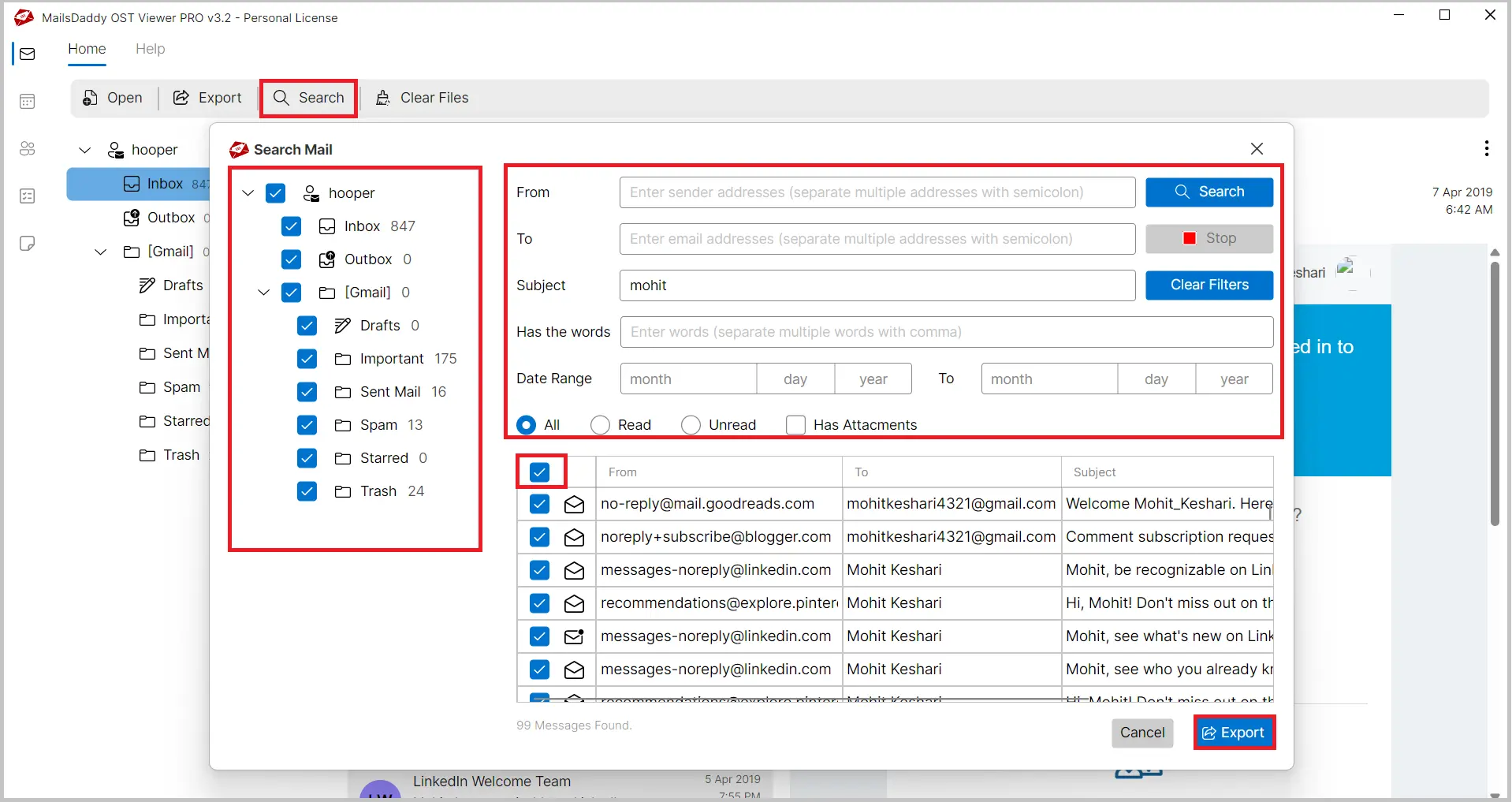Uncheck the Inbox 847 checkbox
The image size is (1512, 802).
[291, 226]
